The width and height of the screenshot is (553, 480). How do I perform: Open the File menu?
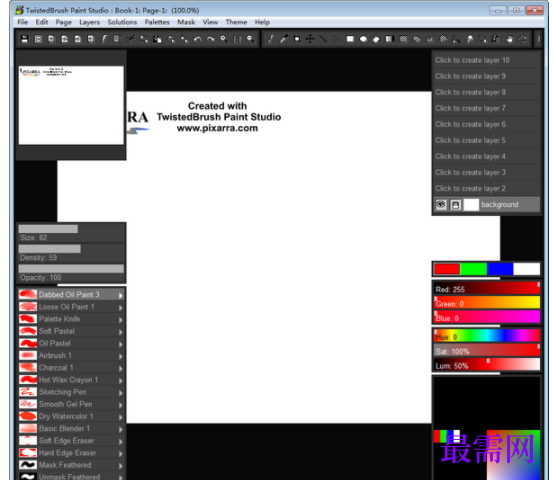[x=23, y=22]
